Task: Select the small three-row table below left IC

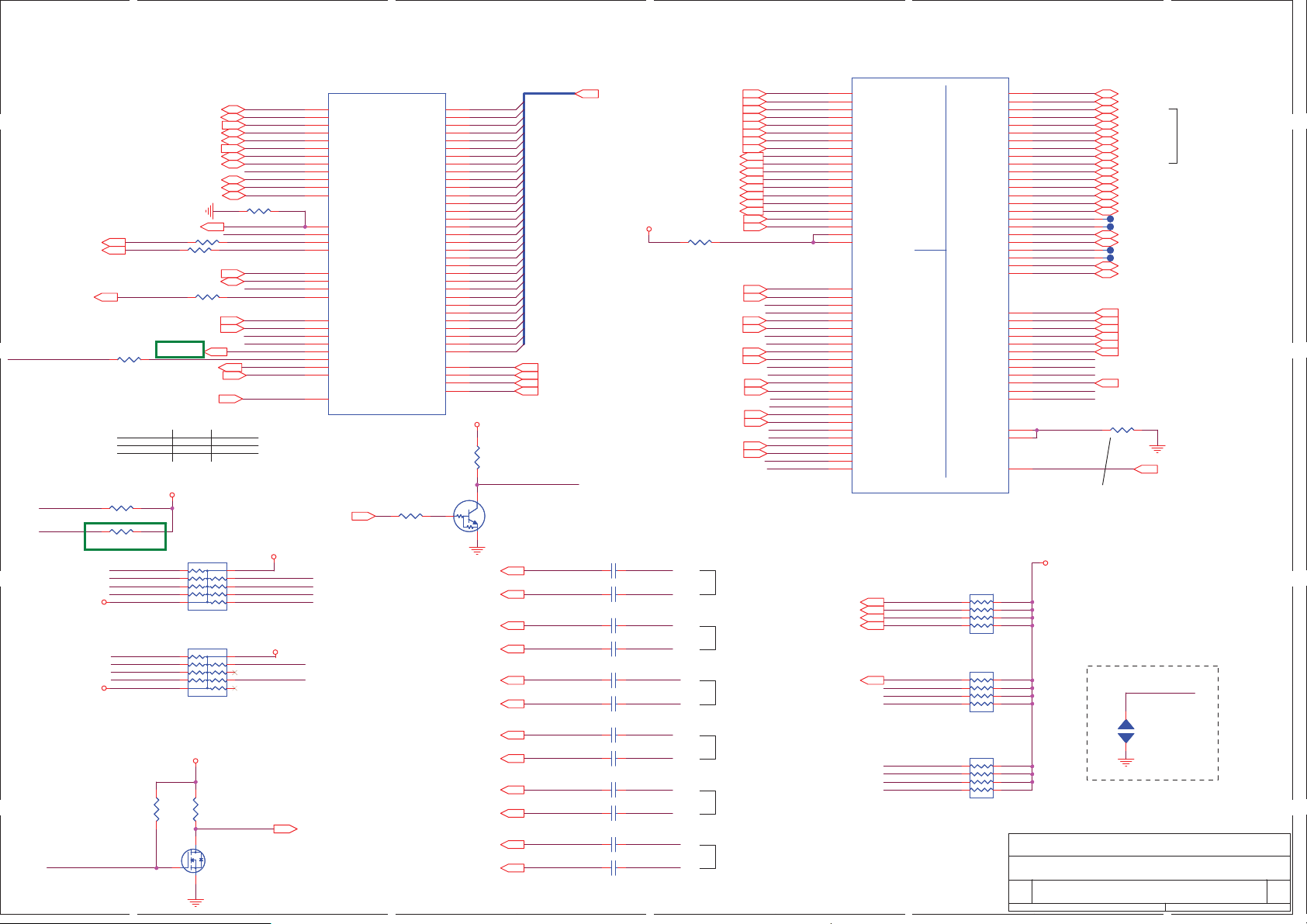Action: (x=188, y=445)
